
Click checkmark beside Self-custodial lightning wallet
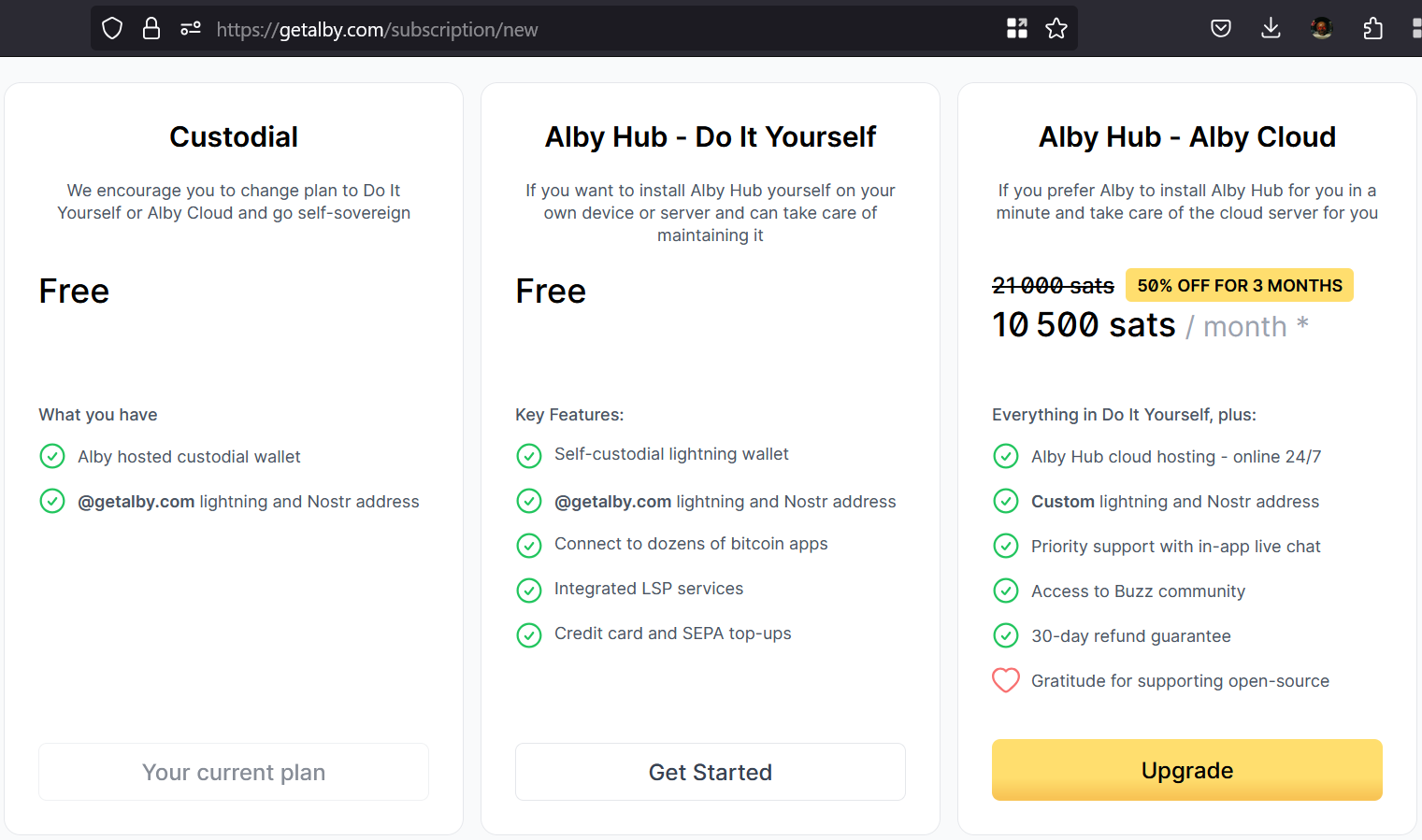(529, 455)
